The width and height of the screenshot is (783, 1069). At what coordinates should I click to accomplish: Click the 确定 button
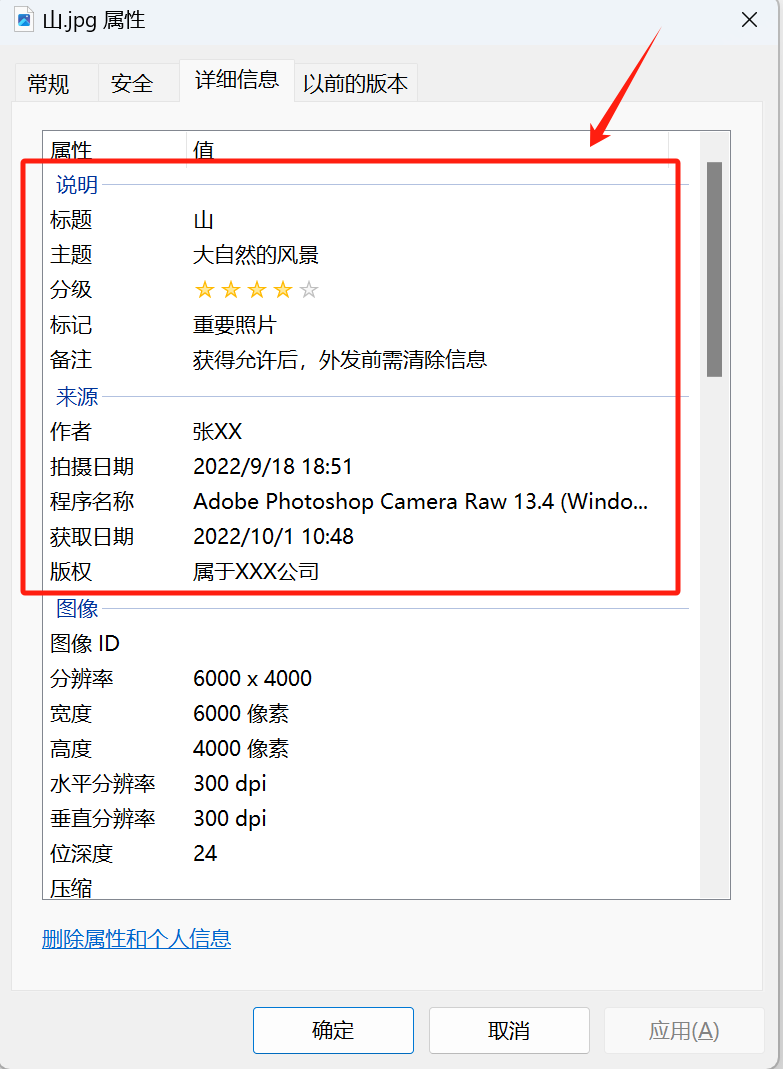coord(333,1030)
